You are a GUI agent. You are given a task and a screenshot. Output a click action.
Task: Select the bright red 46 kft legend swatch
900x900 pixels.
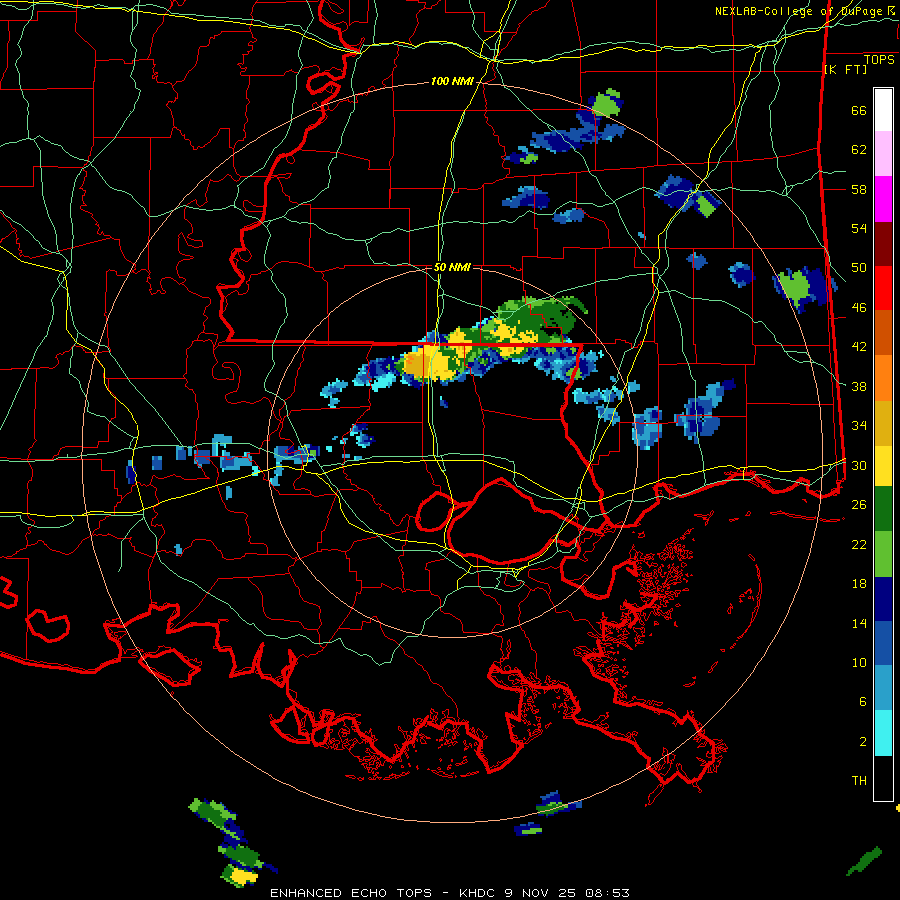(x=883, y=288)
